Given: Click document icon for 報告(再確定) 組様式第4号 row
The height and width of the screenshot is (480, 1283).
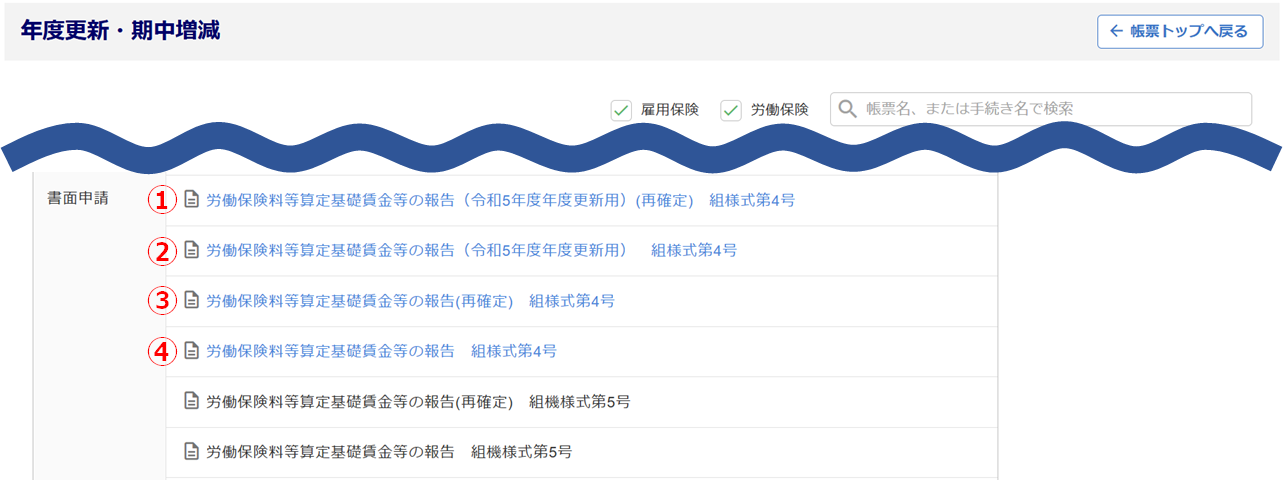Looking at the screenshot, I should point(192,300).
